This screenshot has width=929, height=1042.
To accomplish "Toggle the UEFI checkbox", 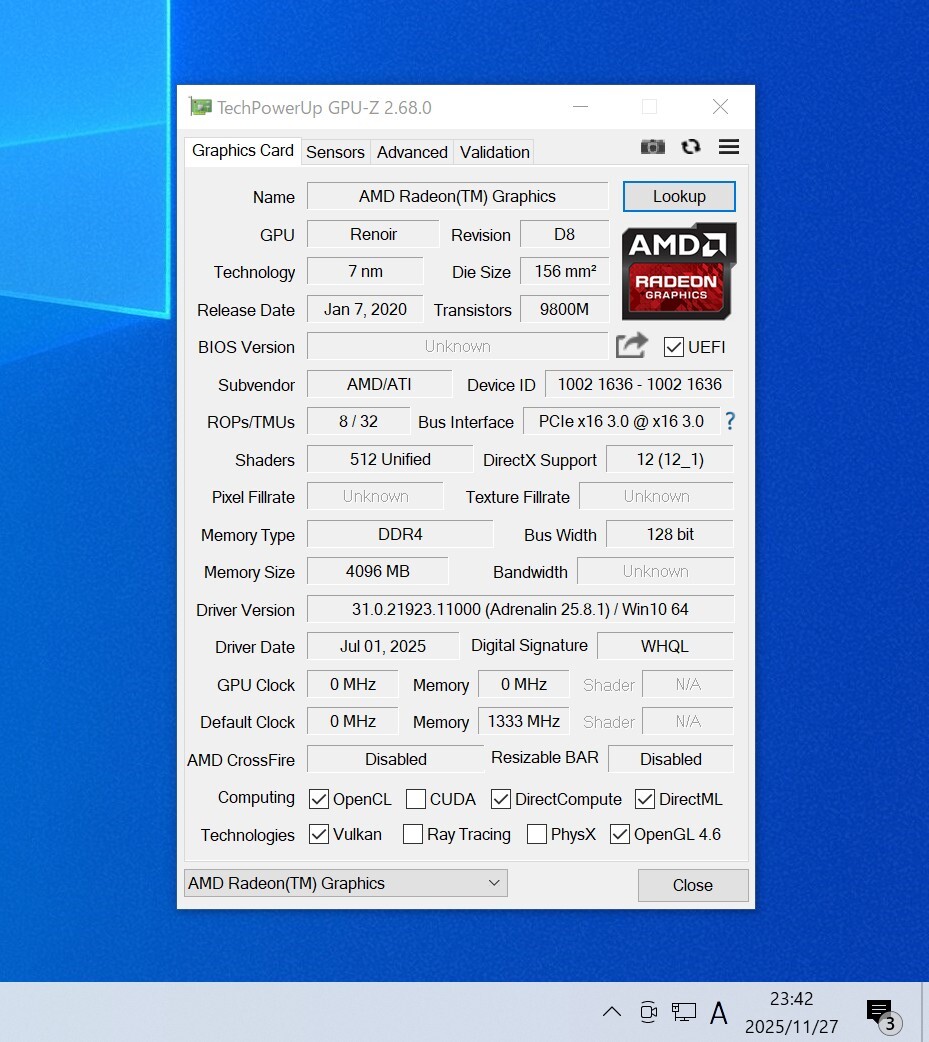I will (674, 348).
